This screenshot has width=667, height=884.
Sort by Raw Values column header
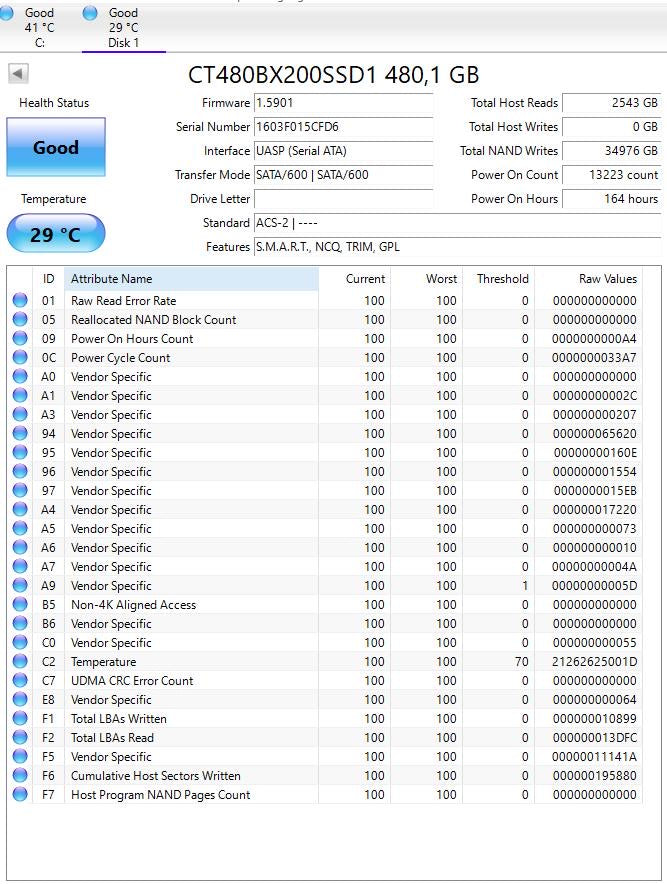tap(588, 279)
